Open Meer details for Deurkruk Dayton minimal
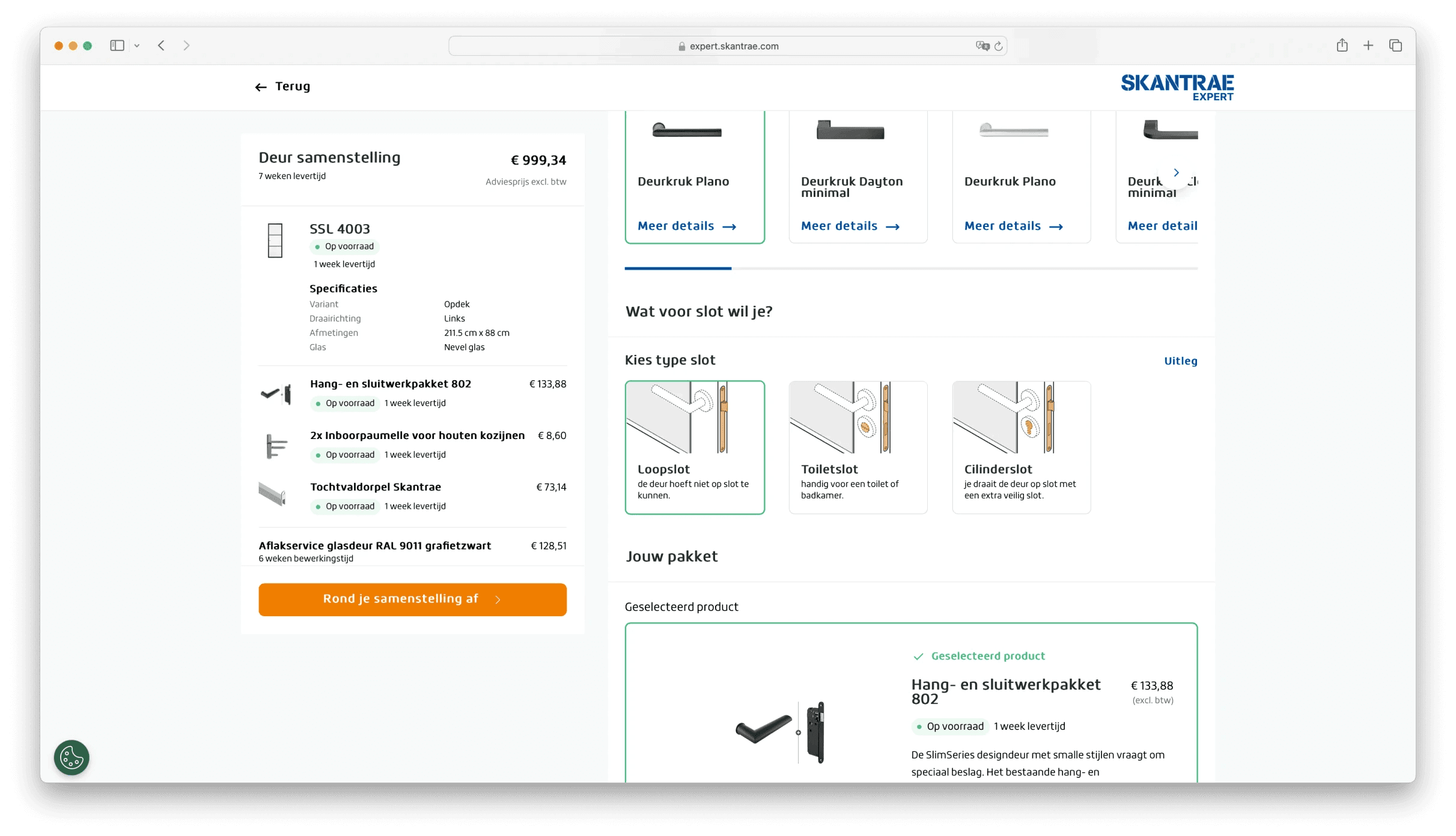The image size is (1456, 836). [x=850, y=226]
